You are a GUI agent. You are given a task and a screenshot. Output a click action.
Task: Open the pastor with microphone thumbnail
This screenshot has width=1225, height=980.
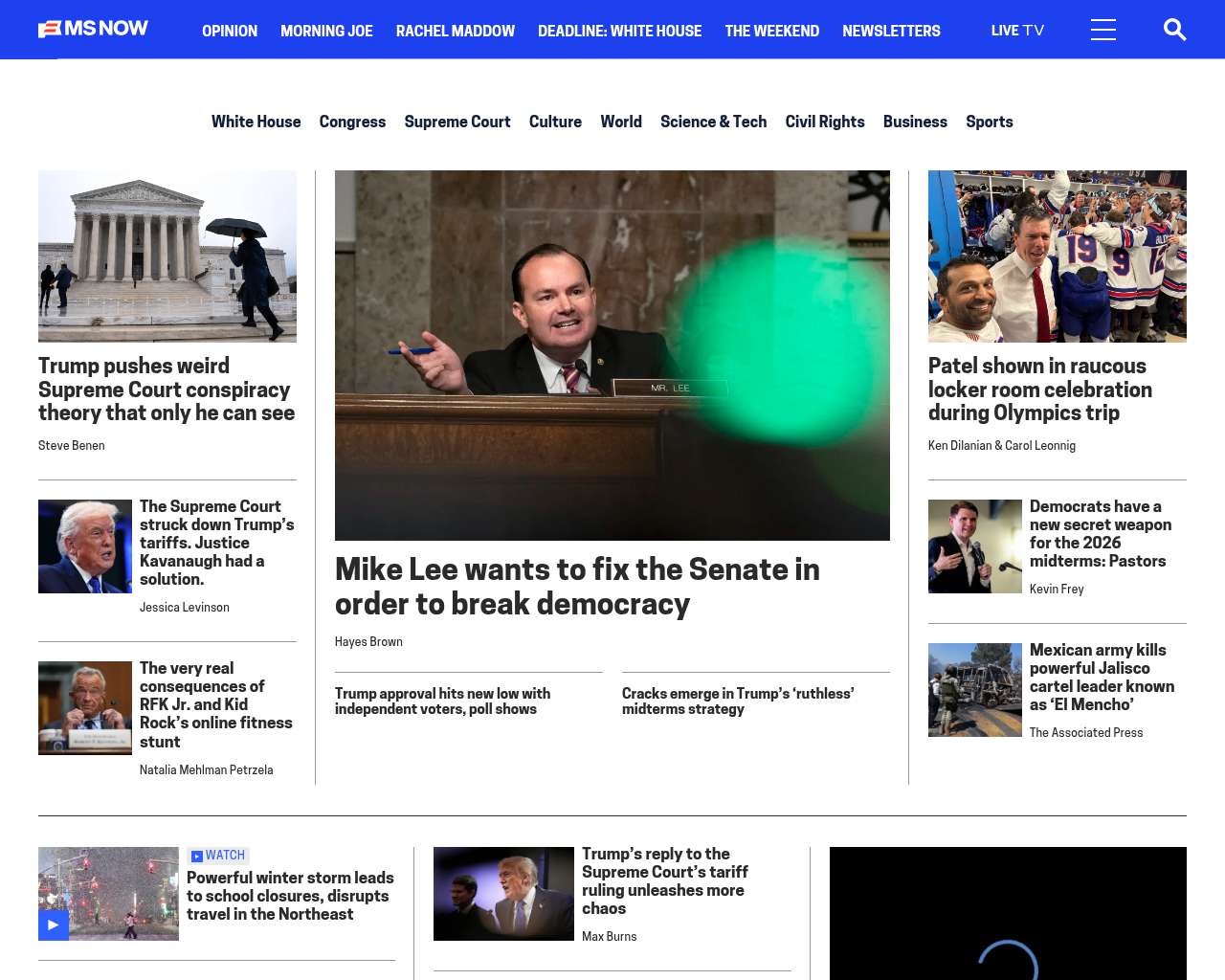click(975, 546)
